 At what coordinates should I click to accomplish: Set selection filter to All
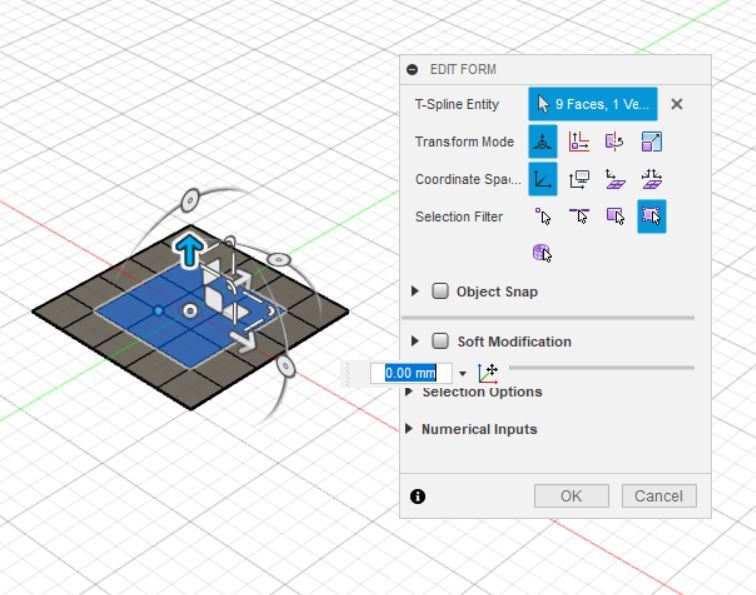tap(652, 216)
